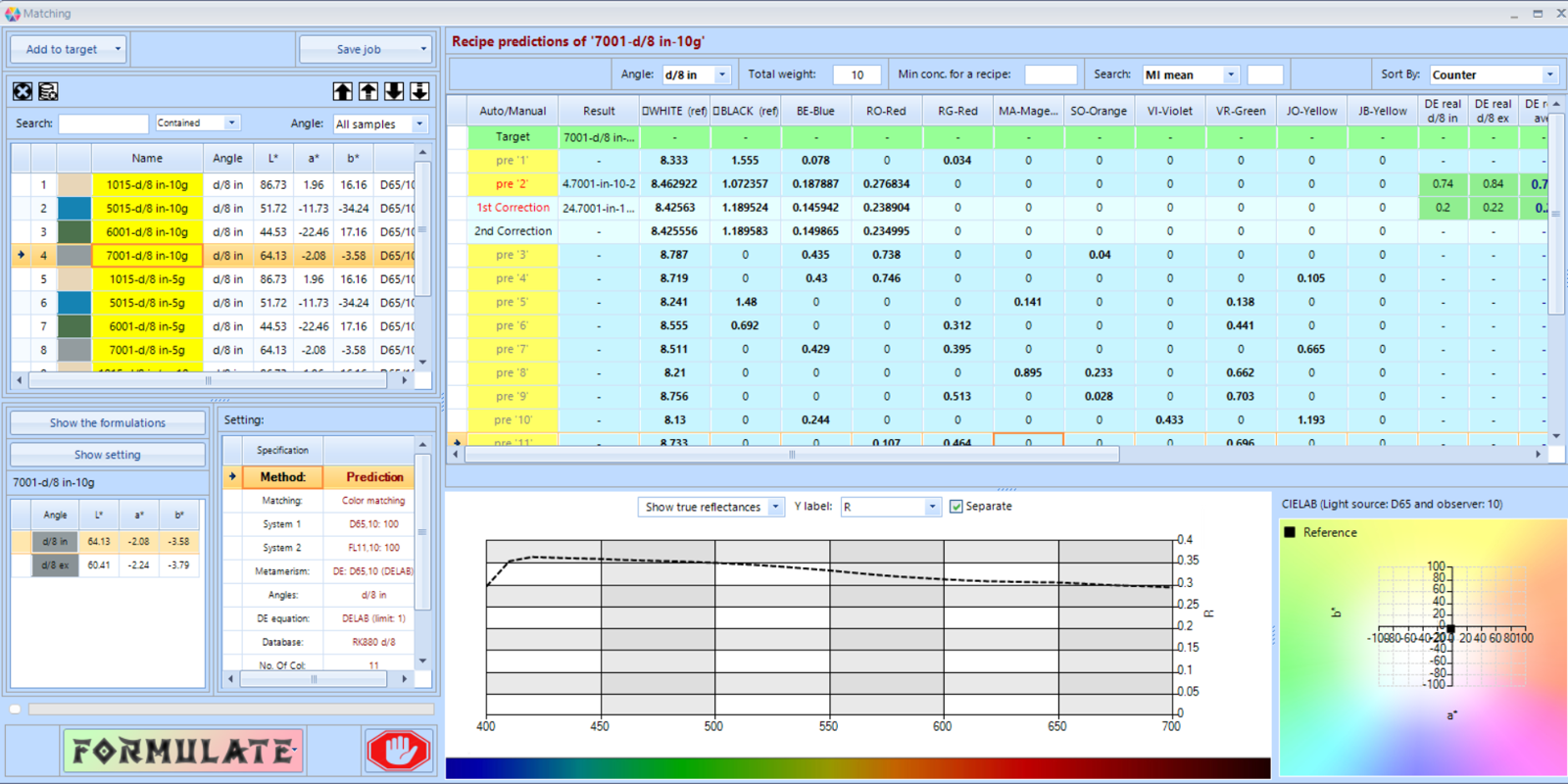Open the Y label R dropdown
Image resolution: width=1568 pixels, height=784 pixels.
pos(932,507)
